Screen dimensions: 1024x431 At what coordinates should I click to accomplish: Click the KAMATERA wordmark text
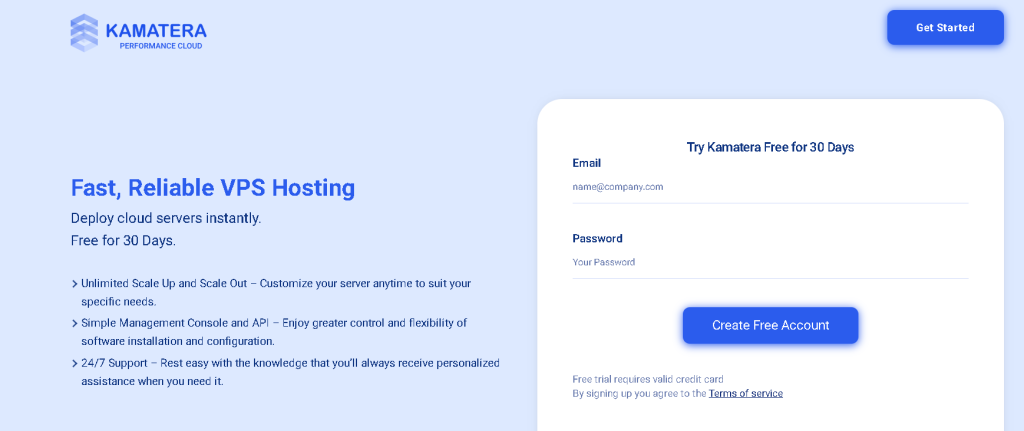point(156,29)
